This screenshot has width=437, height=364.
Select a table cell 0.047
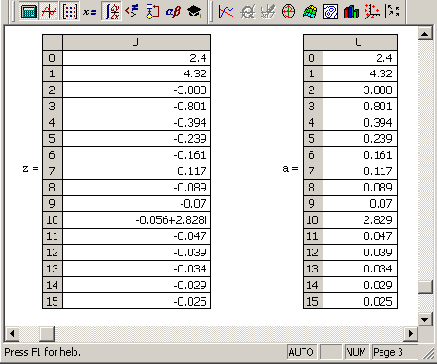tap(360, 236)
